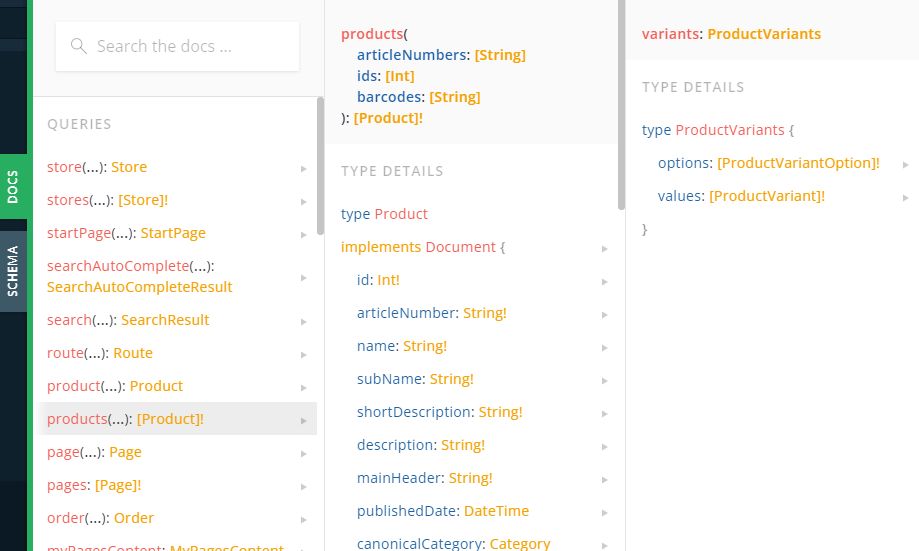Expand arrow next to page query

[x=304, y=454]
